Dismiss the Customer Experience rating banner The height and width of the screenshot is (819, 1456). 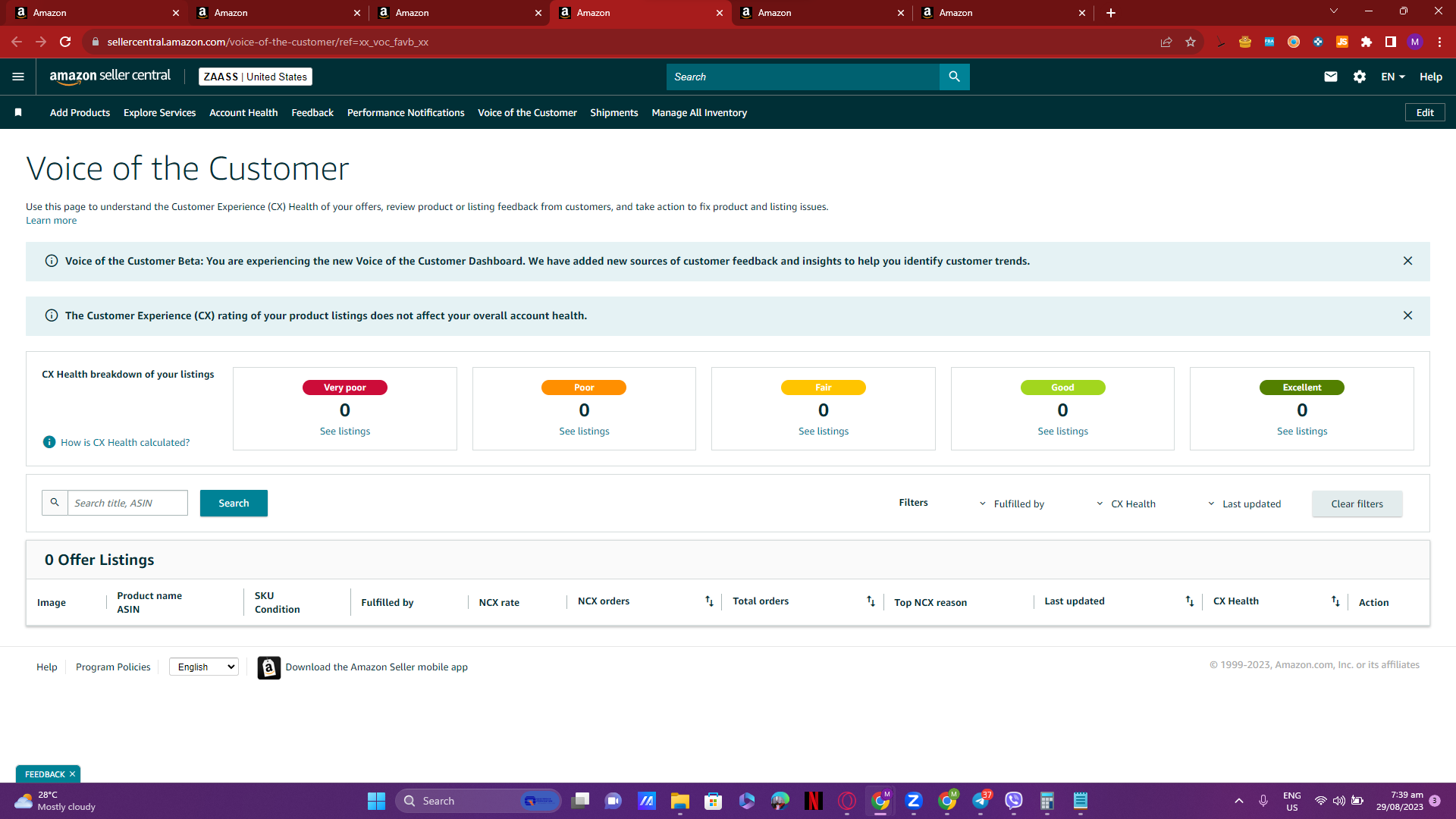1407,315
